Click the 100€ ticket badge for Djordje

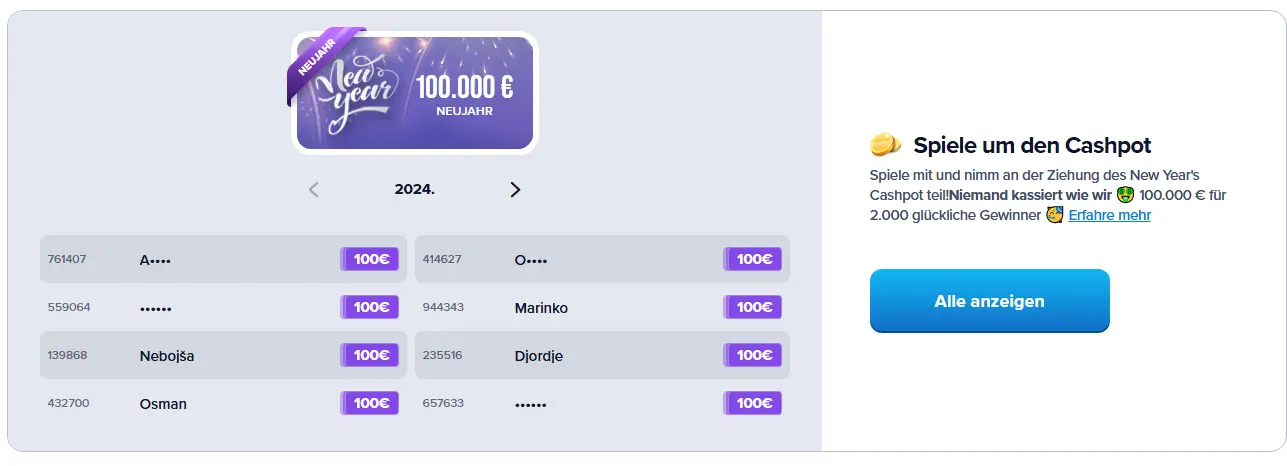coord(753,355)
